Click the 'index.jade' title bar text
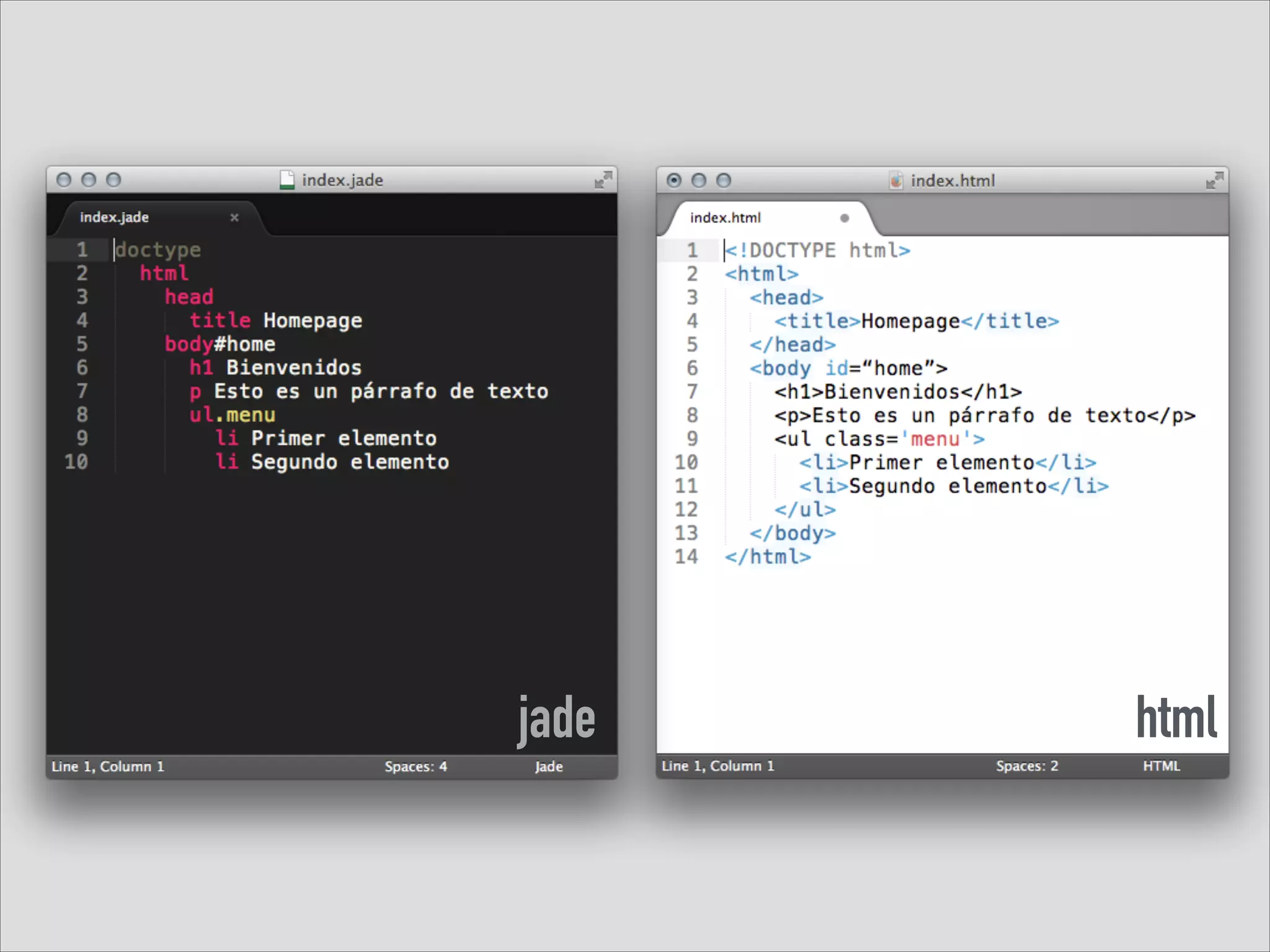Viewport: 1270px width, 952px height. pos(342,180)
